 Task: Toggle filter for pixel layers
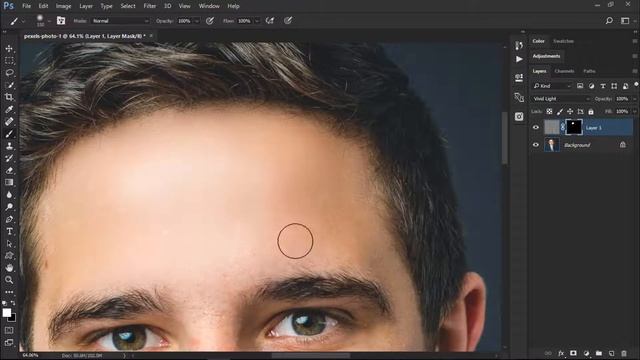click(x=580, y=86)
